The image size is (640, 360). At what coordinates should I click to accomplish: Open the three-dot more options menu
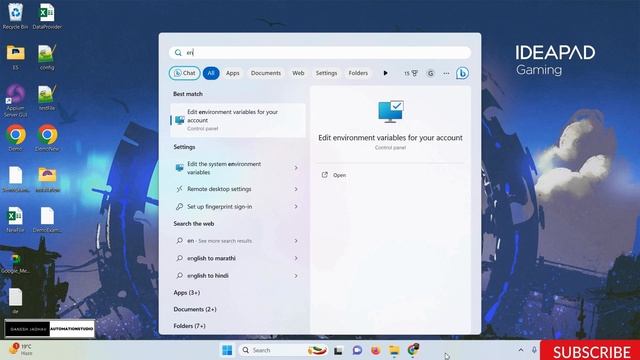[x=446, y=73]
